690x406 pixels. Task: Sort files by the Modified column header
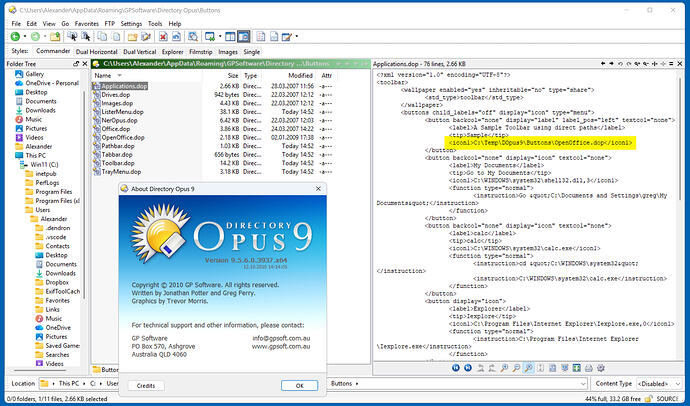pos(300,75)
